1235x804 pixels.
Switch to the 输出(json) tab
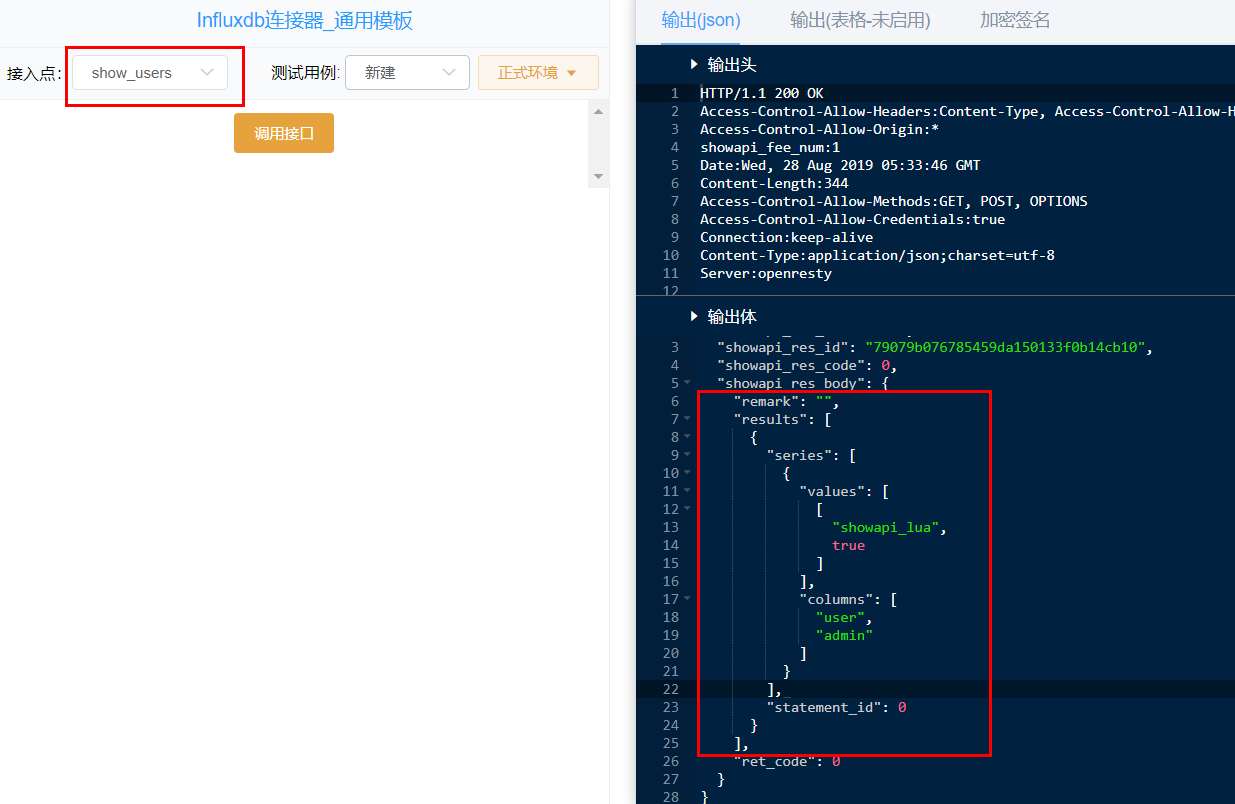point(700,21)
